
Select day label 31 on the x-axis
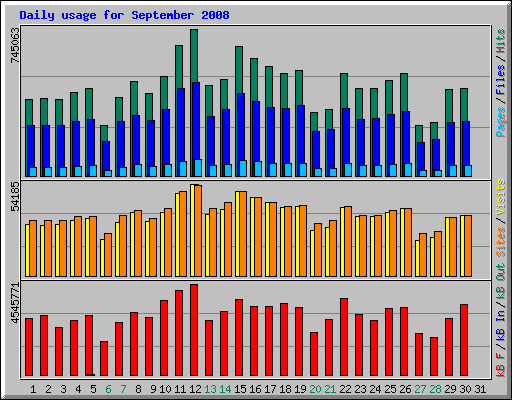480,389
